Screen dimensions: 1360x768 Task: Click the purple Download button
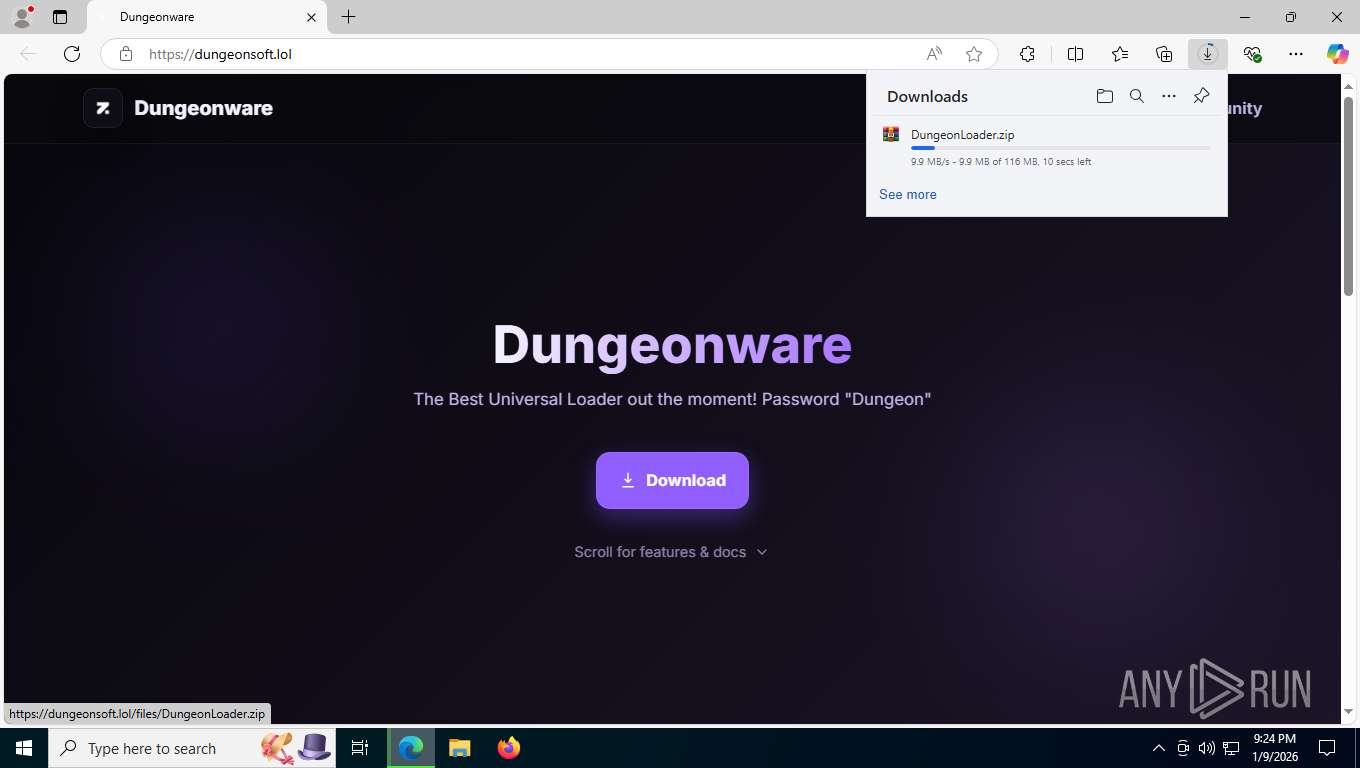pyautogui.click(x=672, y=480)
